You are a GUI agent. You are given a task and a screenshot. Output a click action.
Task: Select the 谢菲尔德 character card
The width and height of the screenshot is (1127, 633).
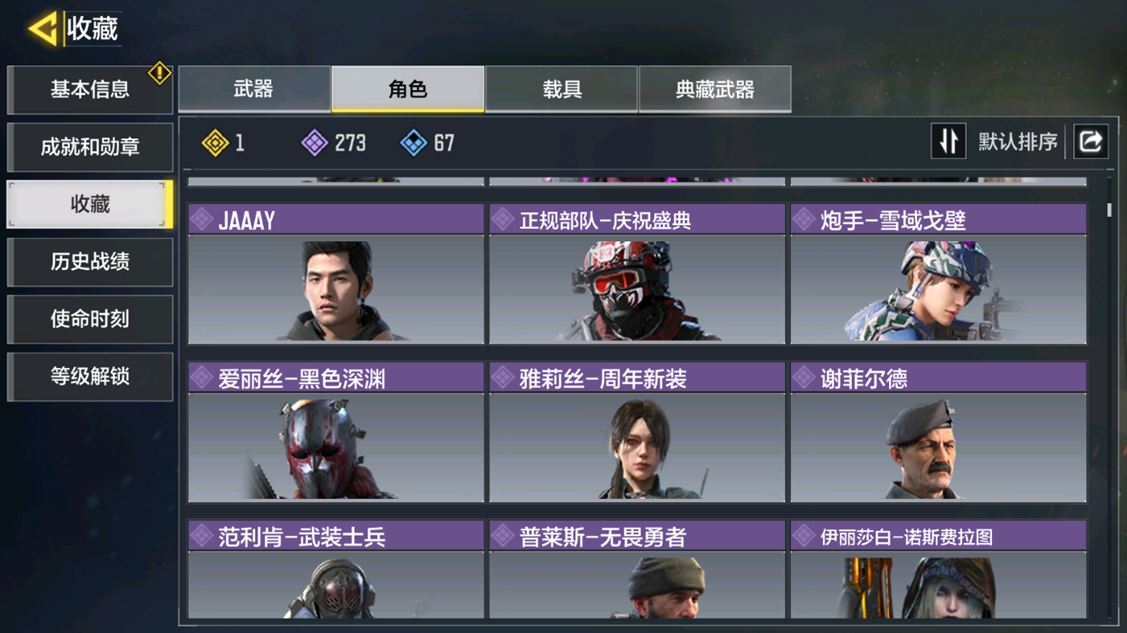(939, 432)
